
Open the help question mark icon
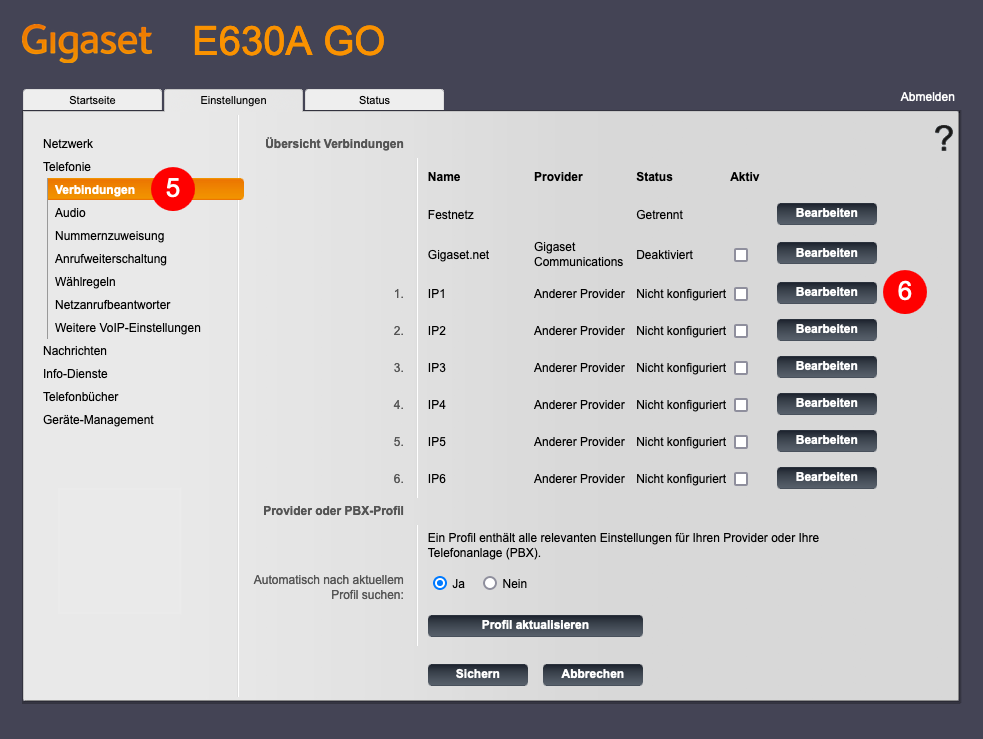pos(944,138)
